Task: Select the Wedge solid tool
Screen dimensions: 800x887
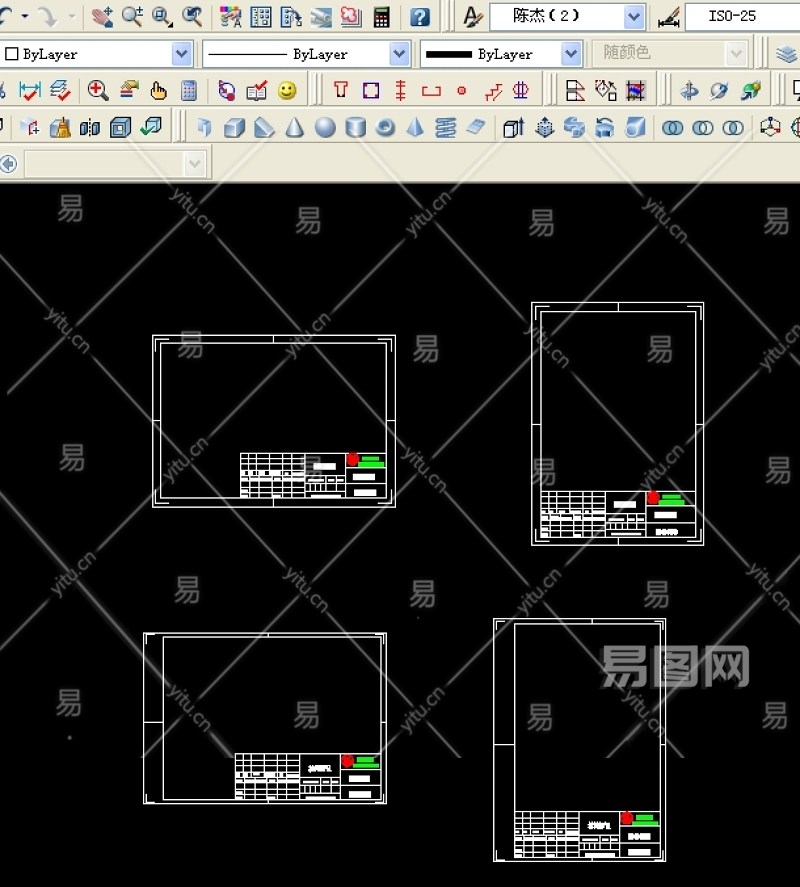Action: (x=264, y=128)
